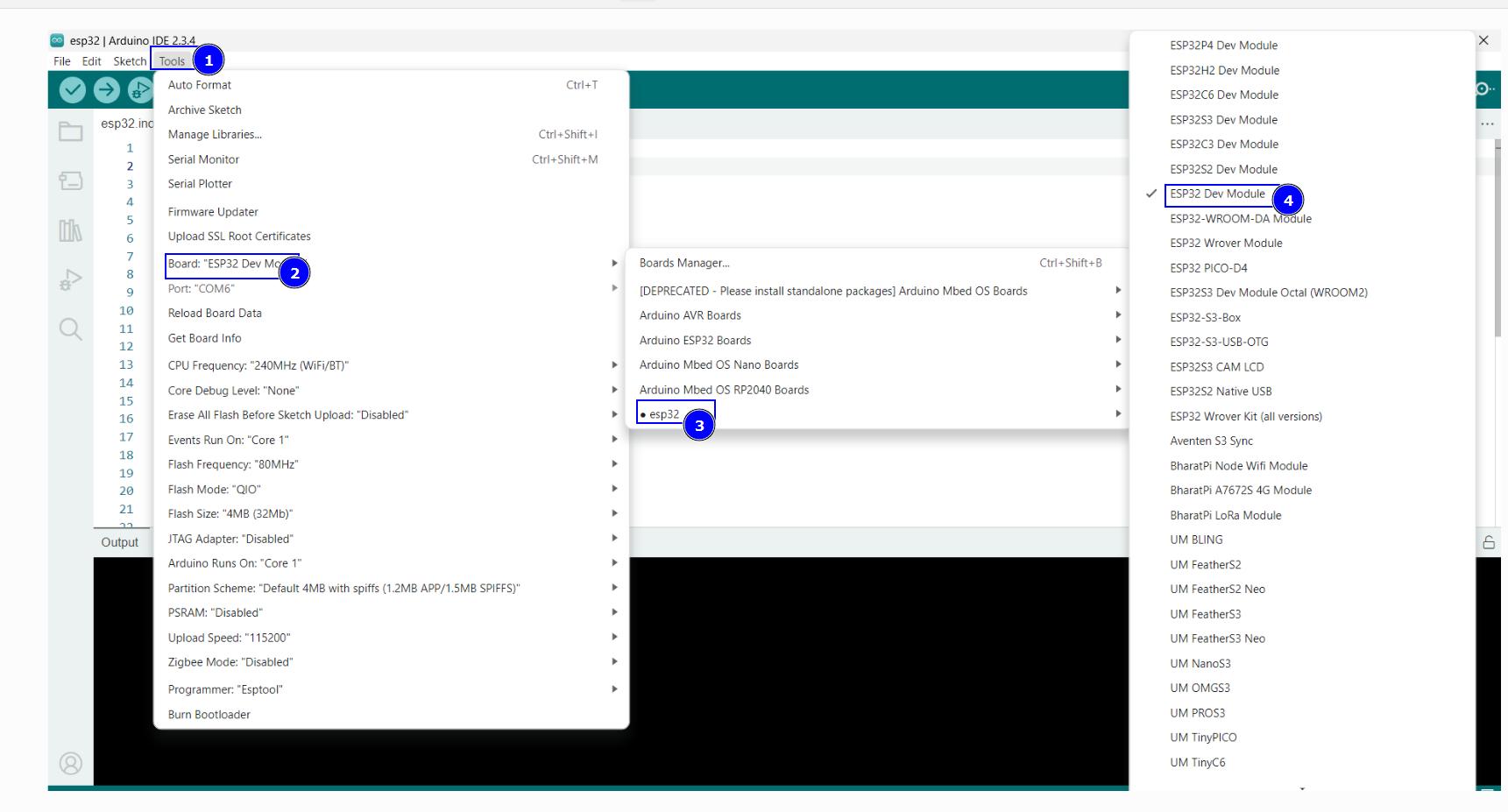This screenshot has height=812, width=1508.
Task: Click PSRAM "Disabled" entry
Action: pyautogui.click(x=391, y=613)
